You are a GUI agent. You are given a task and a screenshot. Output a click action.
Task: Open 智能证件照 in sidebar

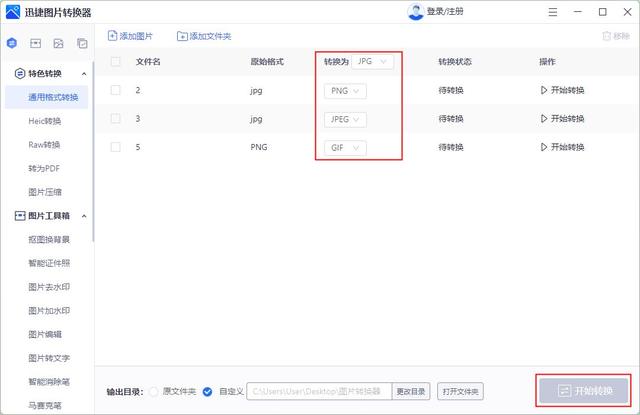pyautogui.click(x=49, y=263)
